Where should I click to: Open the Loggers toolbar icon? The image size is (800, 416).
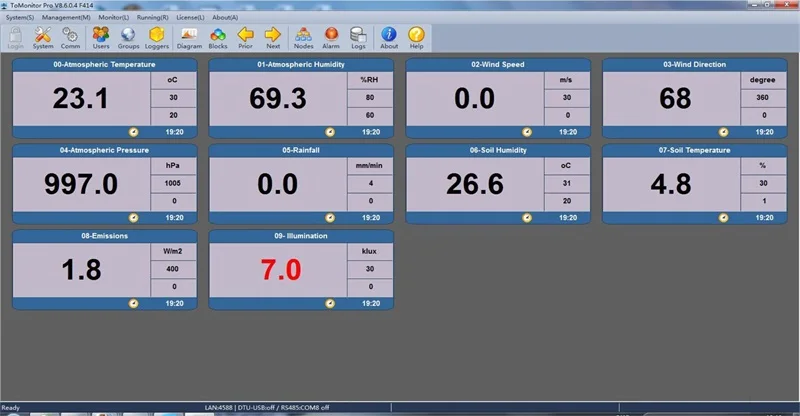[x=157, y=36]
